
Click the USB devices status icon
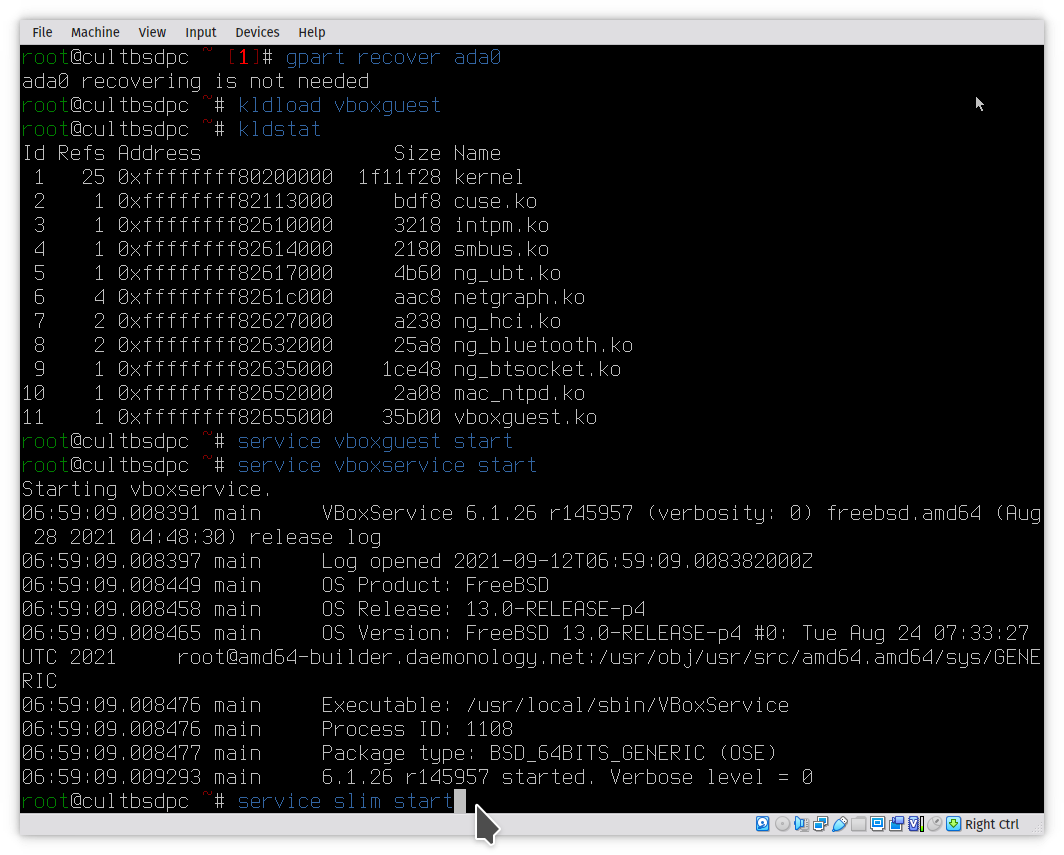click(839, 824)
